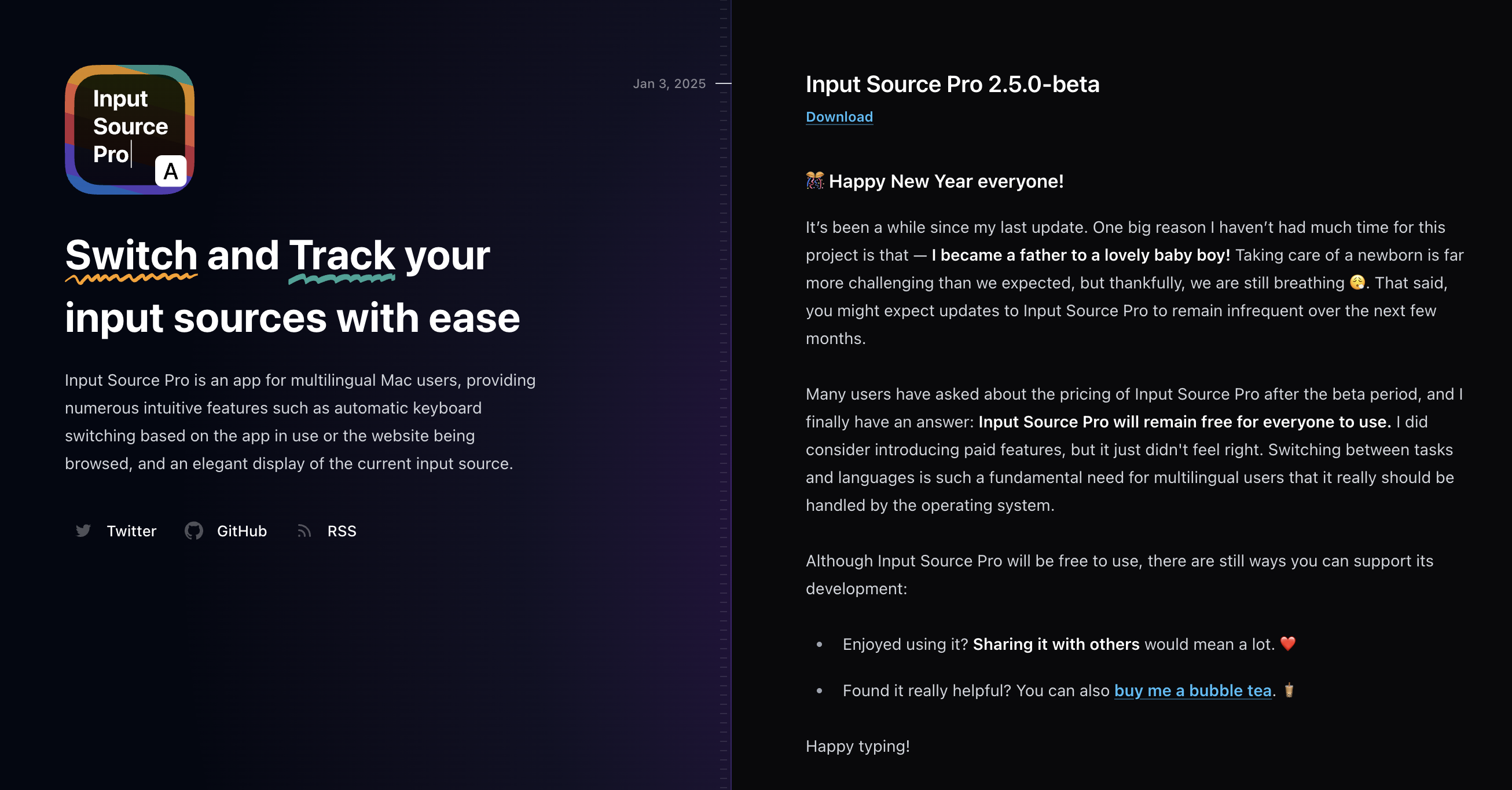1512x790 pixels.
Task: Click the Twitter bird icon
Action: tap(83, 531)
